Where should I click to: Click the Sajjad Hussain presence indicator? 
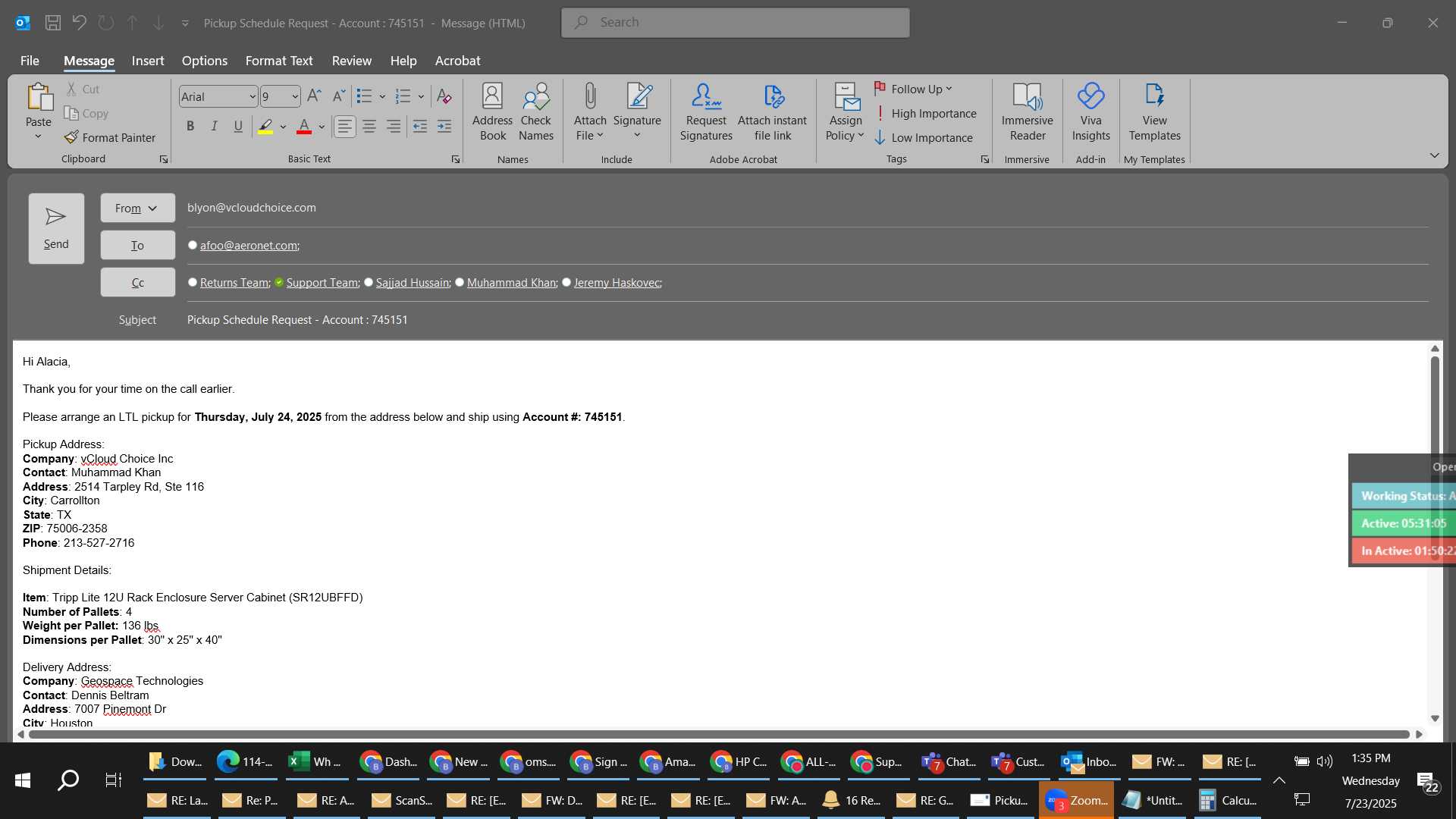point(369,282)
